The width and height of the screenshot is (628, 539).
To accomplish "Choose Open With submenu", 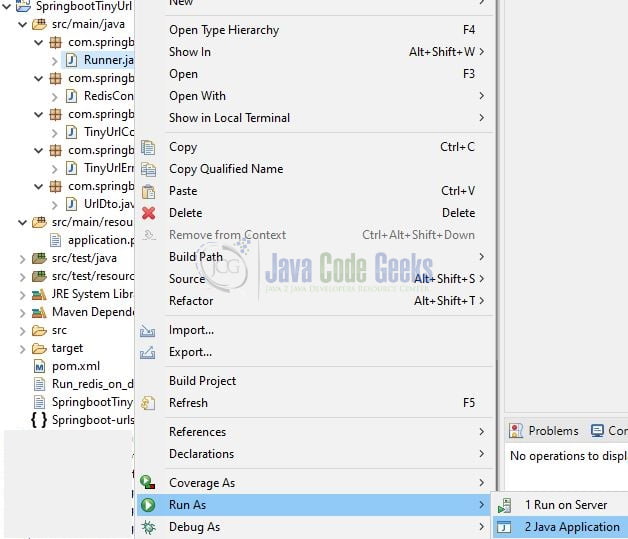I will pyautogui.click(x=315, y=96).
